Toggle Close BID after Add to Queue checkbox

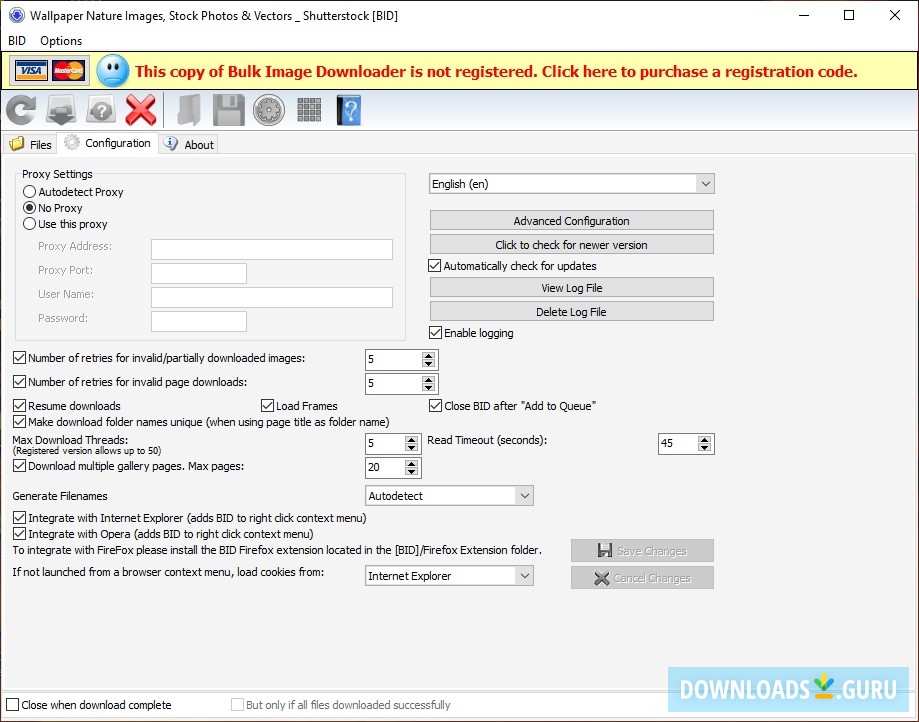[435, 406]
